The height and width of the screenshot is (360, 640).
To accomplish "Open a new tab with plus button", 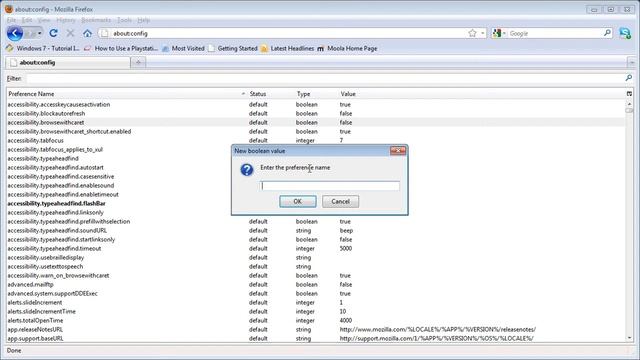I will pos(138,62).
